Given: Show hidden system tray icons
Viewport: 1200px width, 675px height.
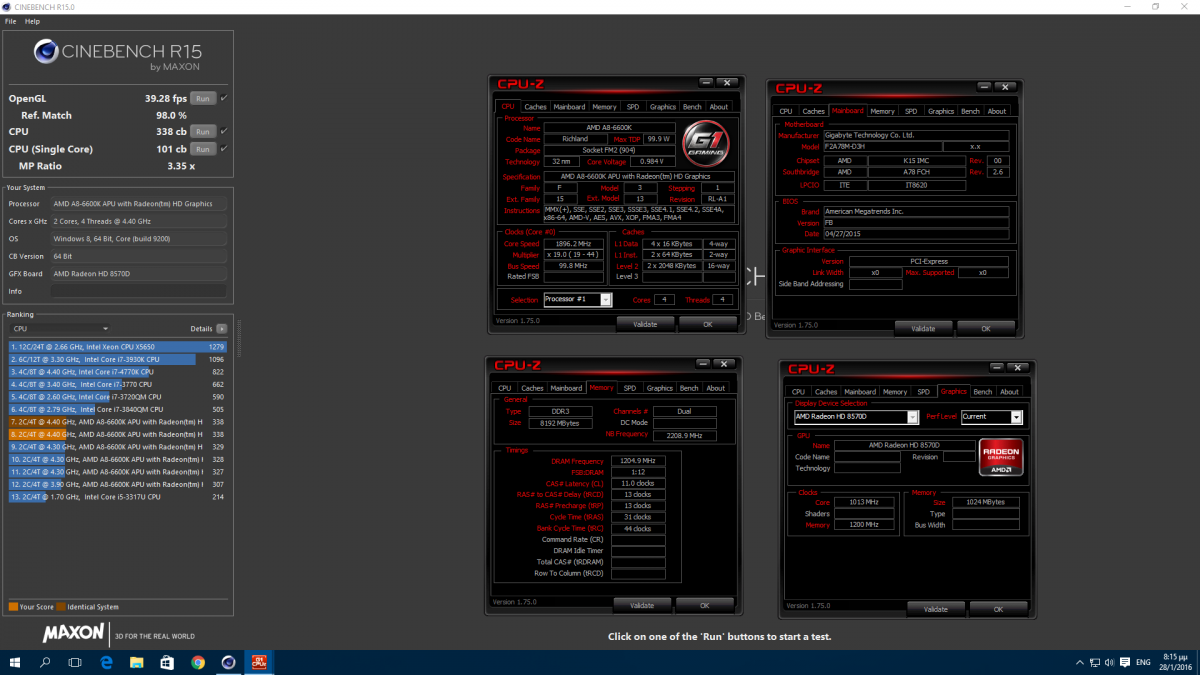Looking at the screenshot, I should tap(1079, 662).
